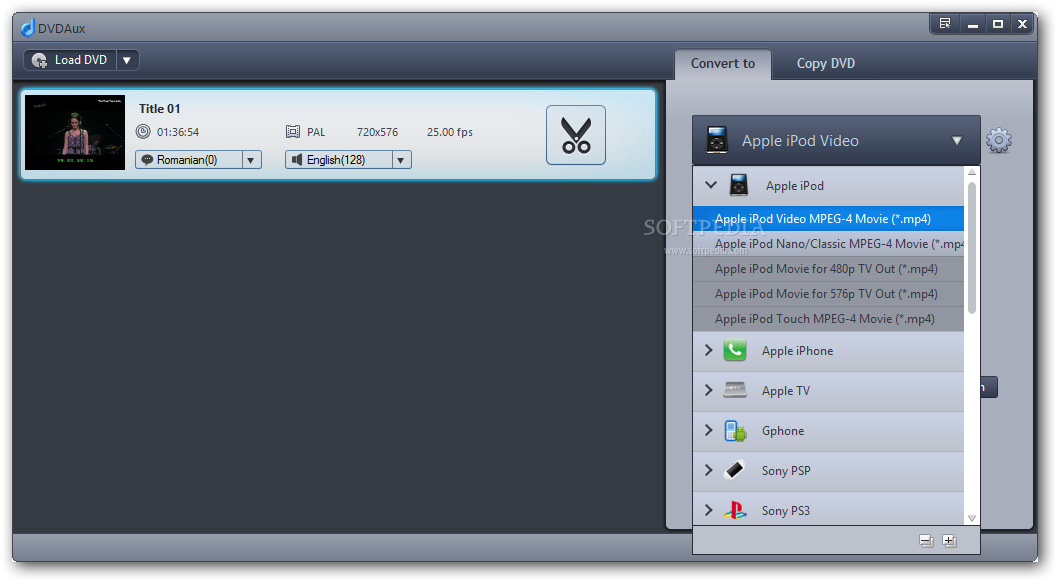Click the subtitle speech bubble icon

coord(147,160)
